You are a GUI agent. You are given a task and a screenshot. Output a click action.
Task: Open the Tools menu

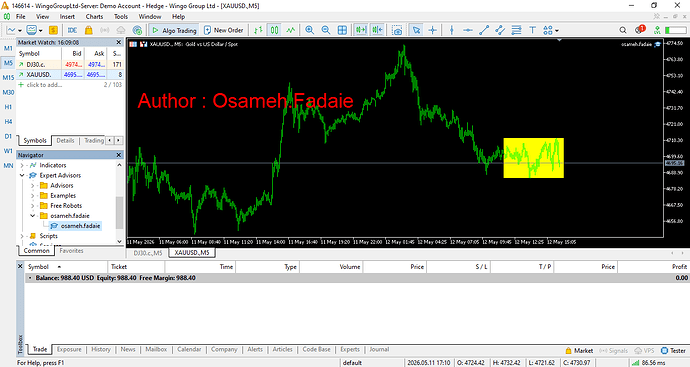pyautogui.click(x=121, y=17)
